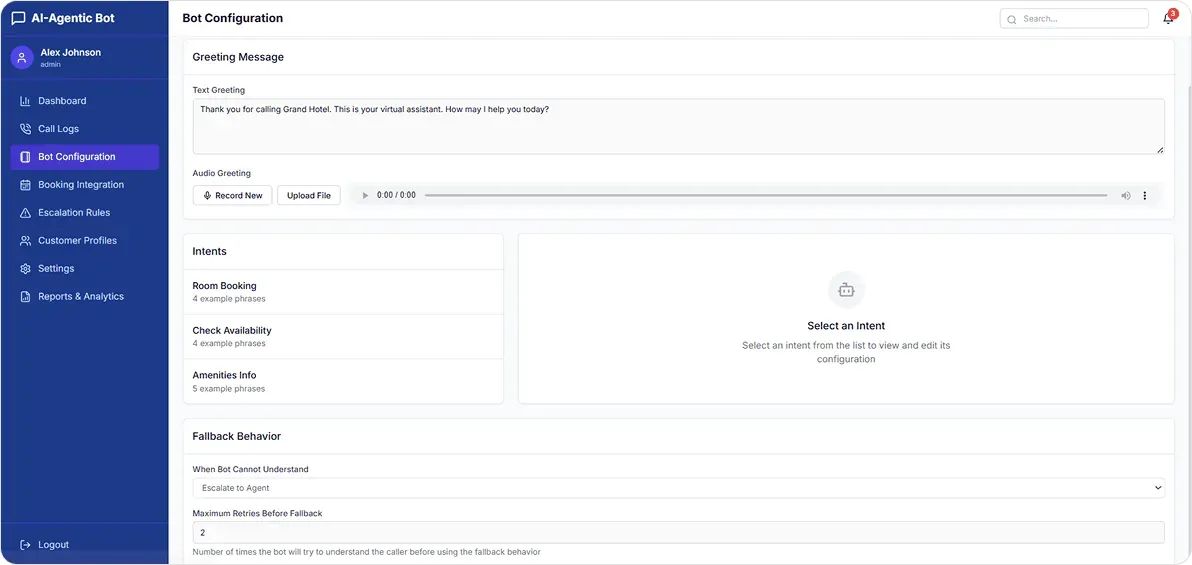Image resolution: width=1192 pixels, height=565 pixels.
Task: Click the Booking Integration calendar icon
Action: (25, 185)
